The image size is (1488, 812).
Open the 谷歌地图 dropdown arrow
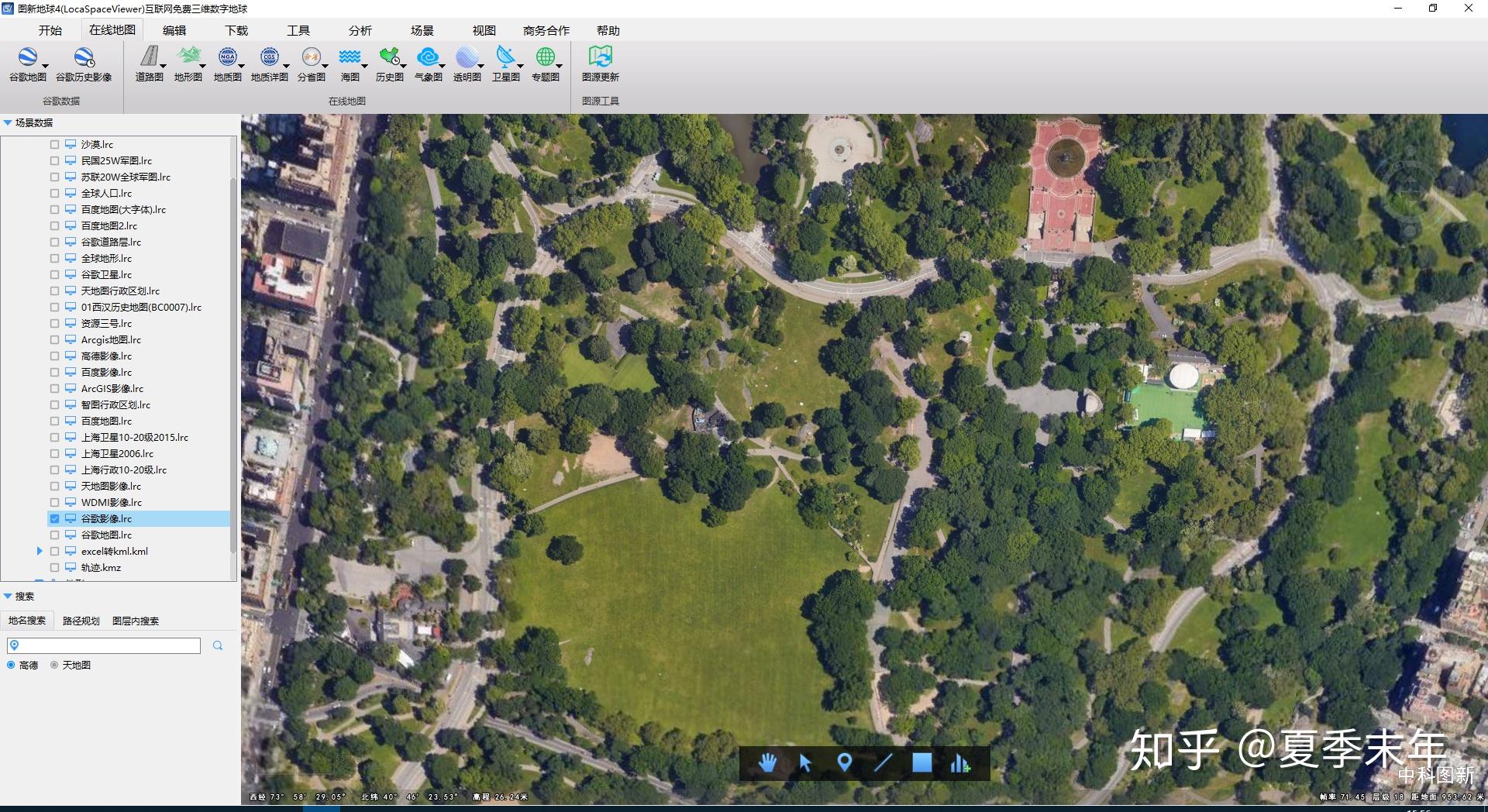pos(45,67)
